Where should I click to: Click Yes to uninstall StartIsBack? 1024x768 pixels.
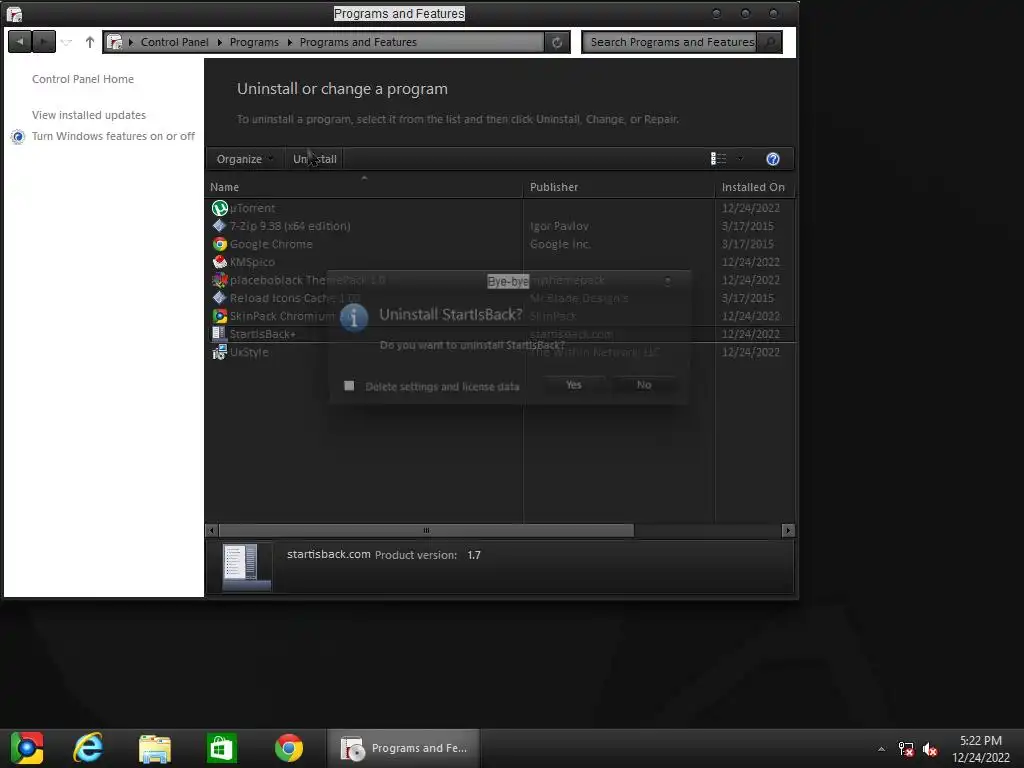(x=573, y=385)
